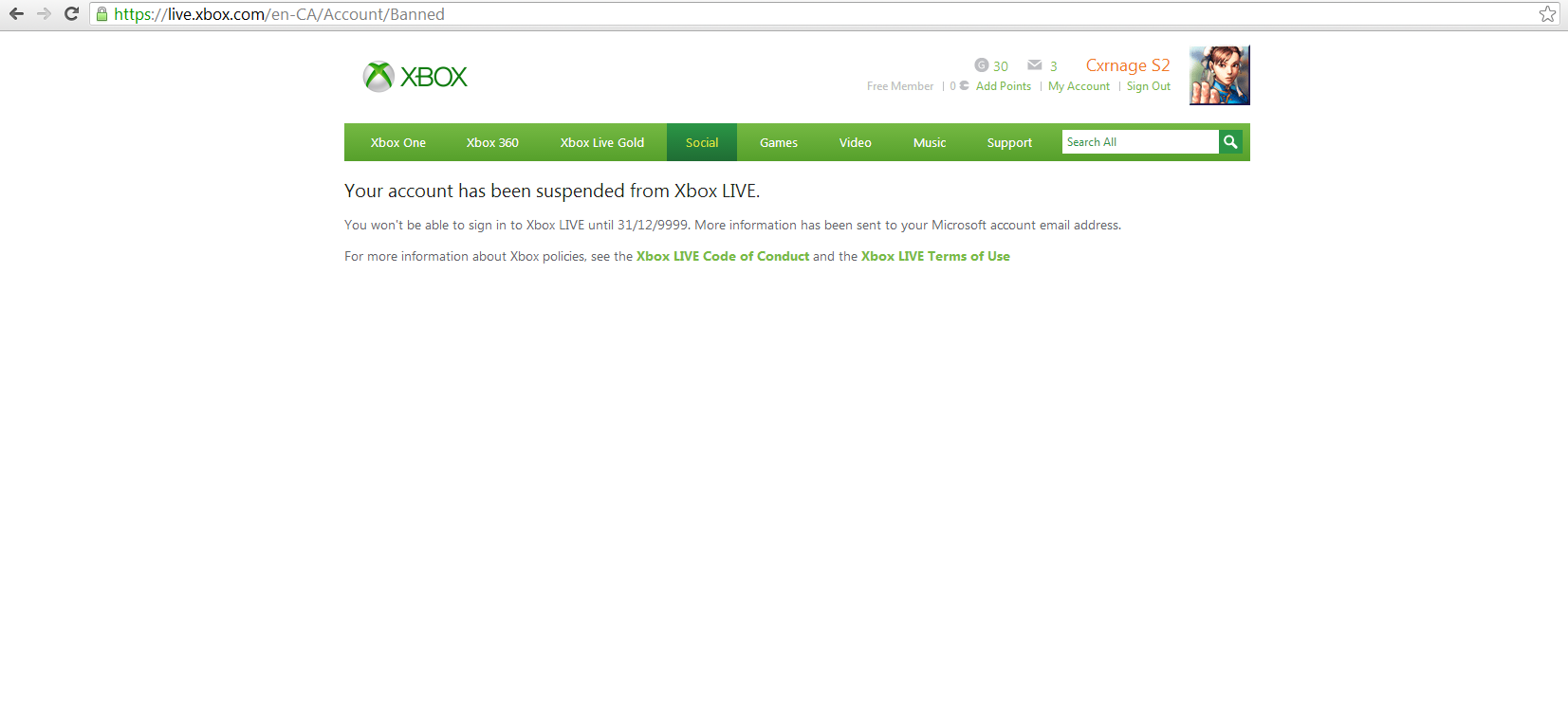Click the XBOX wordmark text
Screen dimensions: 1568x711
(x=434, y=77)
